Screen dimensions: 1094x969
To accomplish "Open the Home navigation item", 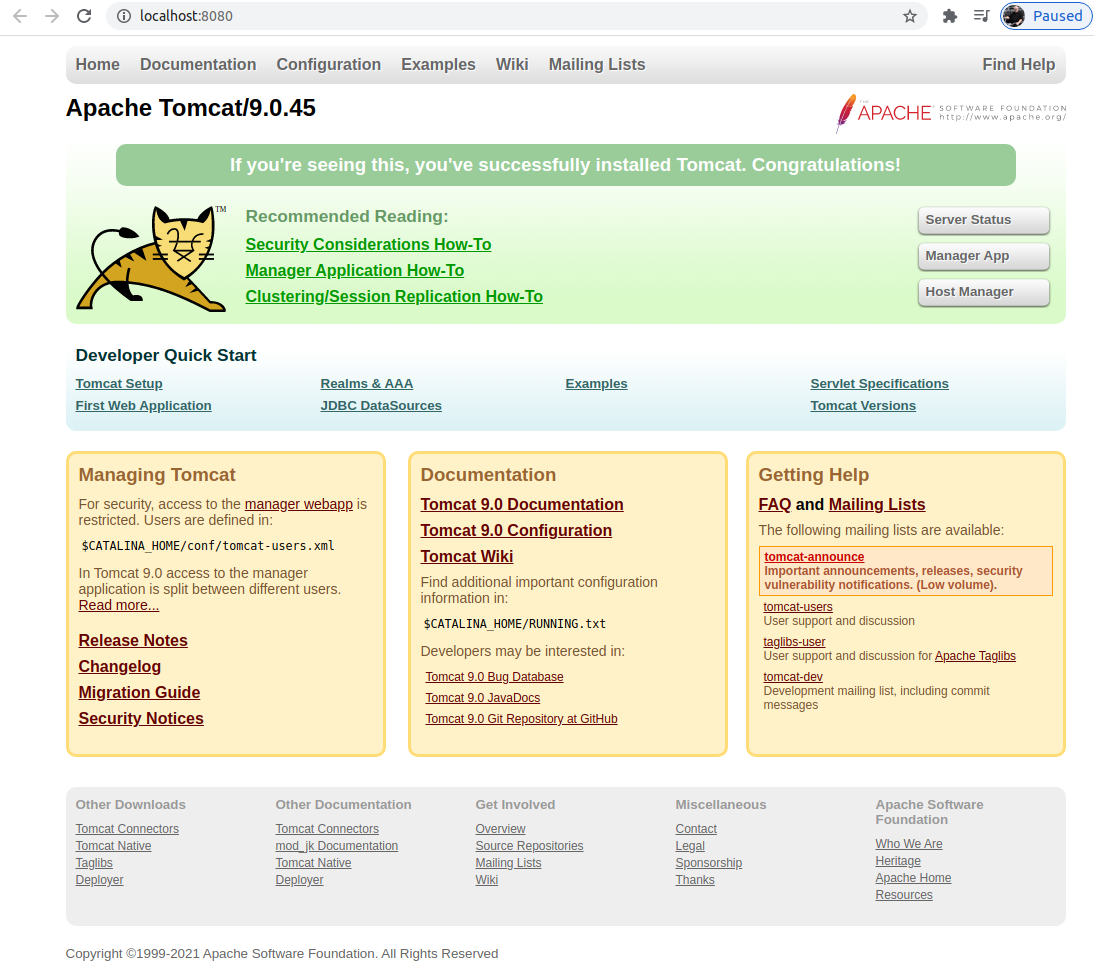I will (98, 64).
